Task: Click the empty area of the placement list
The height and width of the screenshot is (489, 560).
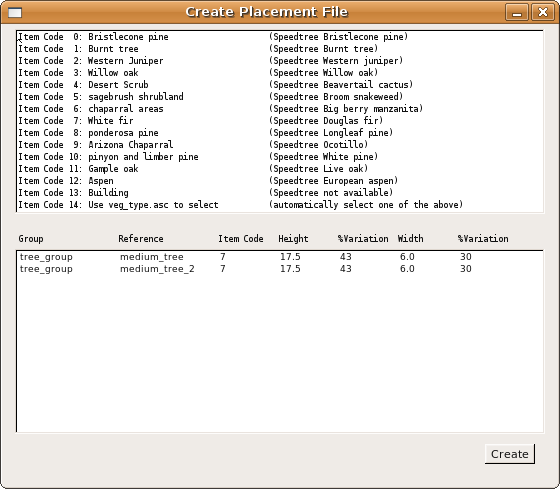Action: pyautogui.click(x=280, y=354)
